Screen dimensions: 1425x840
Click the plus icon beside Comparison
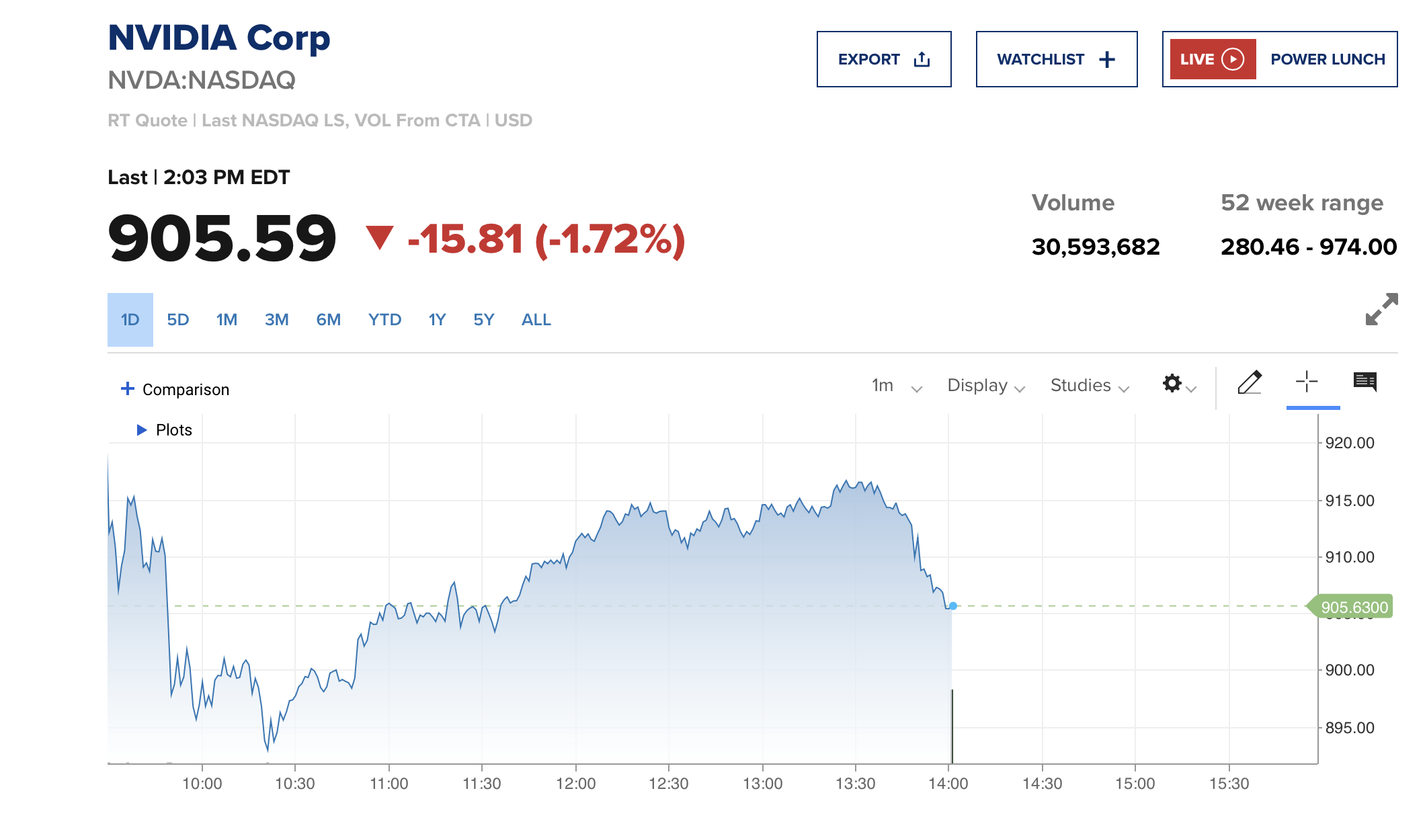127,388
